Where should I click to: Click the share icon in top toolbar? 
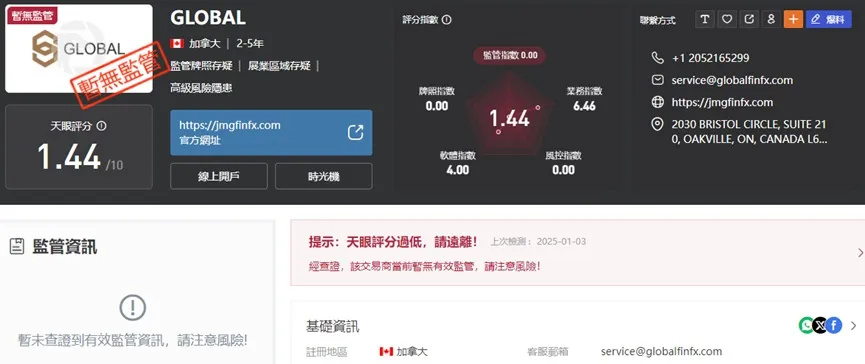click(x=749, y=19)
